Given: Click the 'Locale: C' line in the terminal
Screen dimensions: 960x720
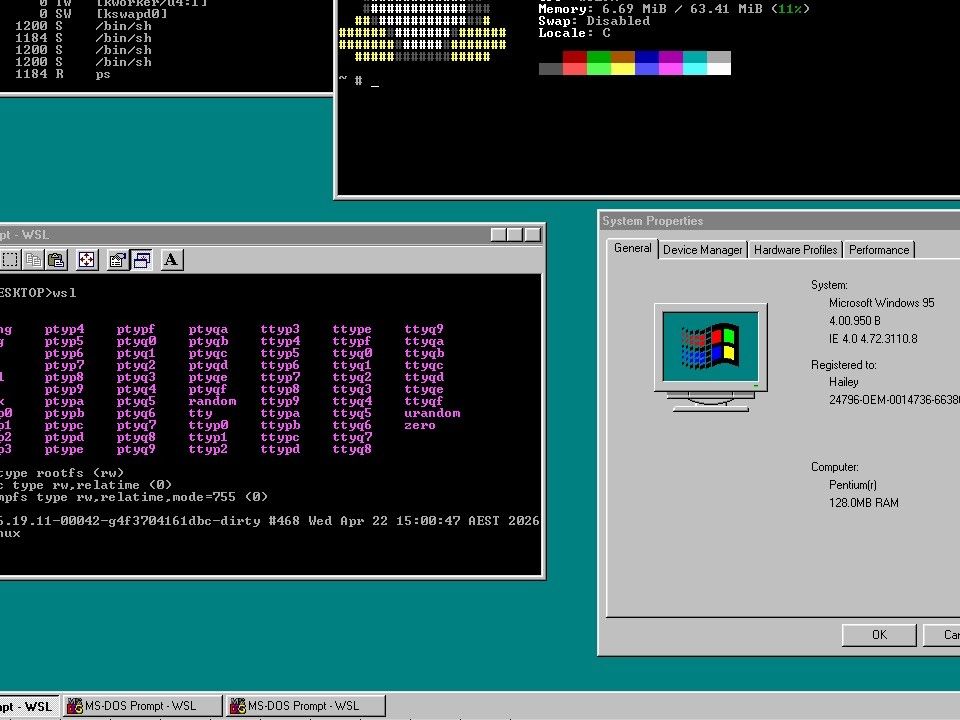Looking at the screenshot, I should click(574, 33).
